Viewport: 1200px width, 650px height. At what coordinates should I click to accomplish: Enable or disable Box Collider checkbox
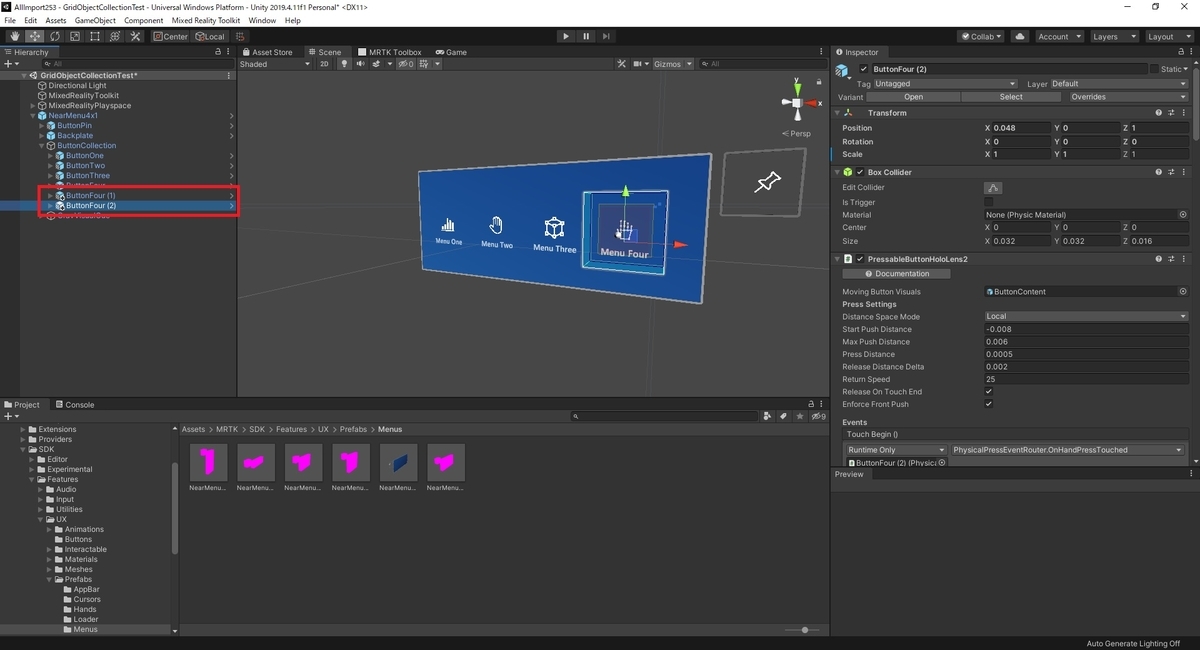click(860, 172)
